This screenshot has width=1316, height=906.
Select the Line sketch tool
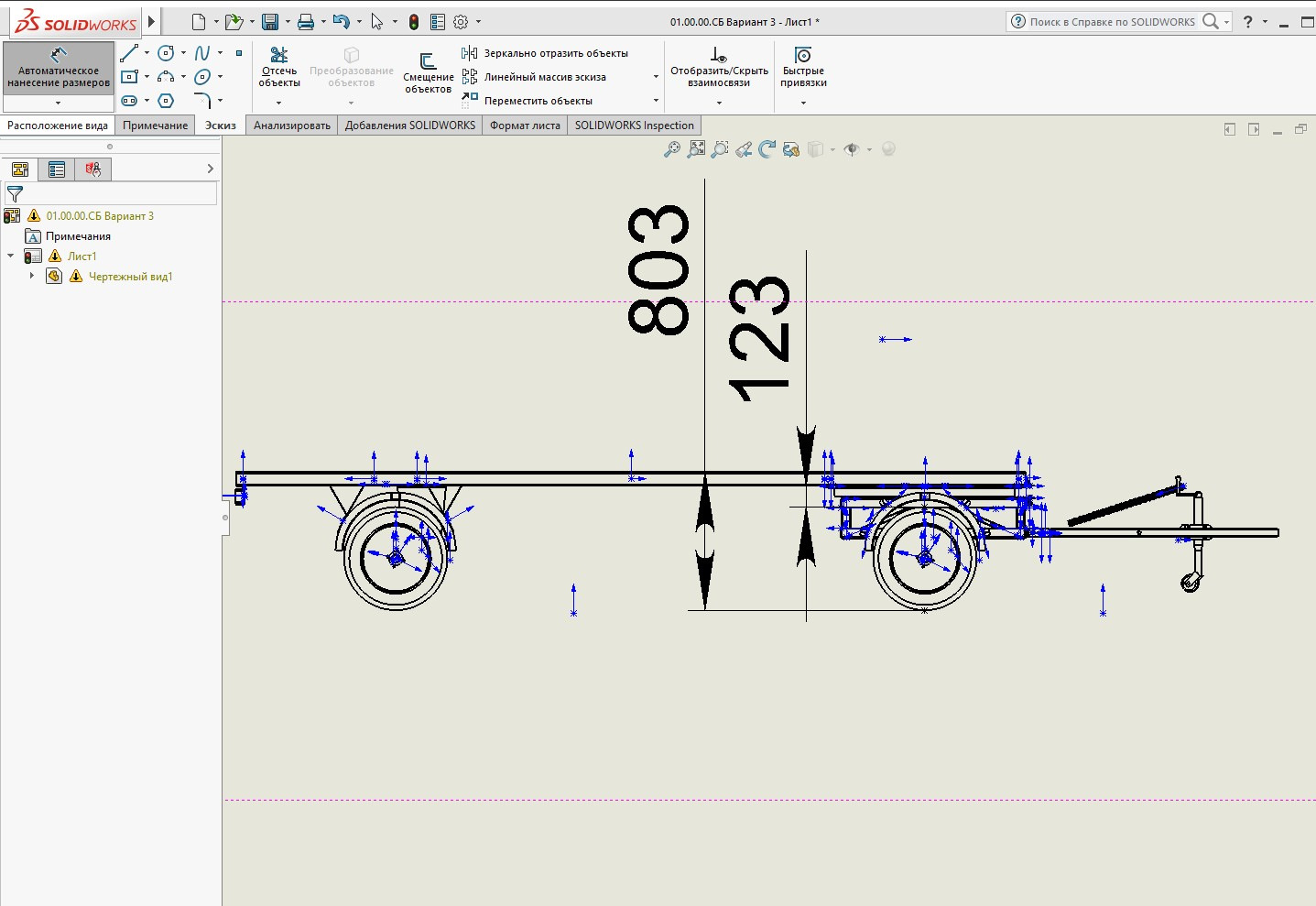129,53
